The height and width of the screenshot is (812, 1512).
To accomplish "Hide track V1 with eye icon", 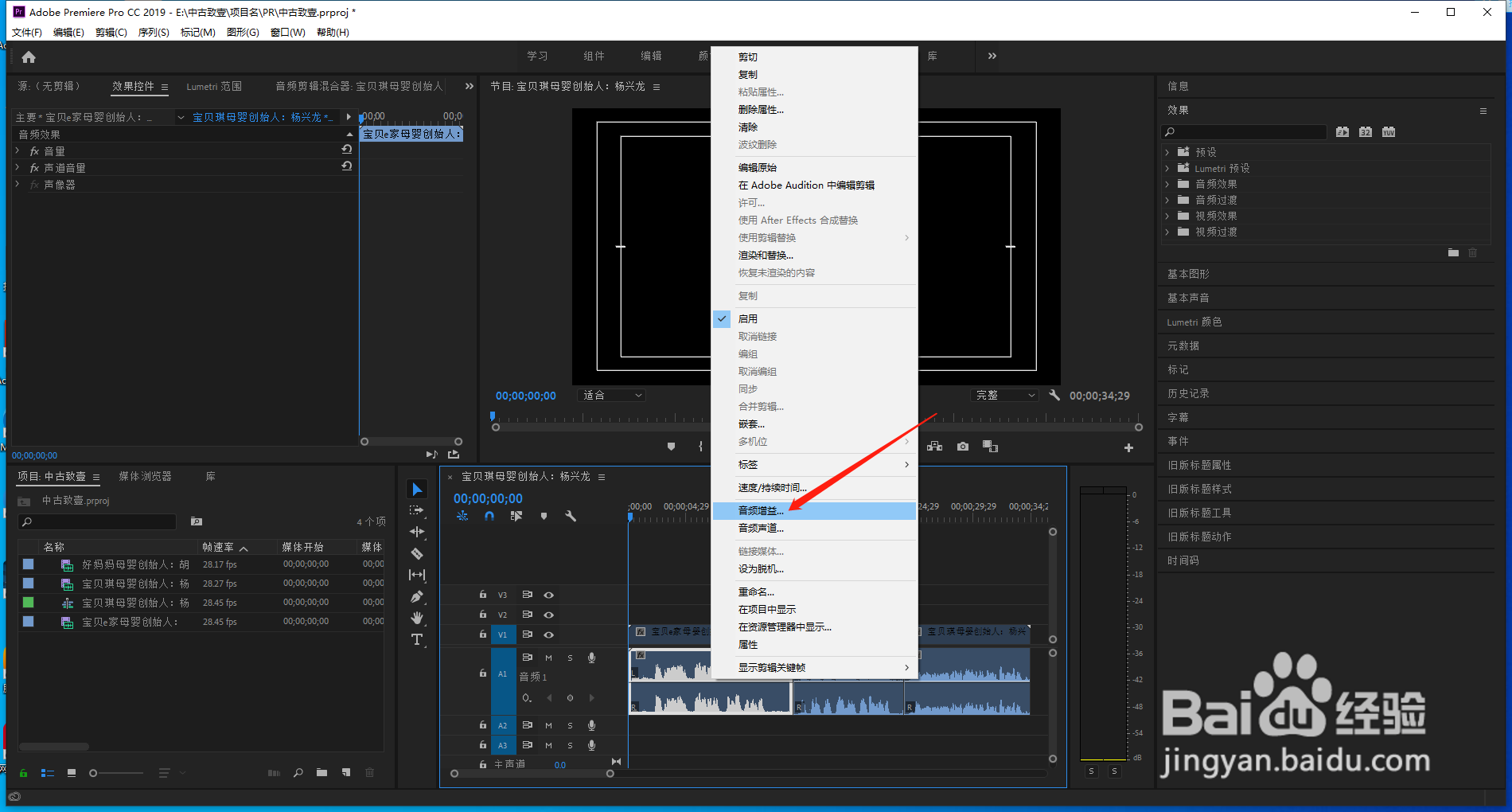I will point(548,634).
